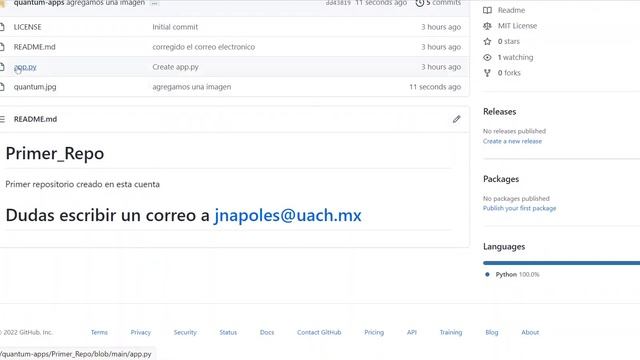Open the Releases heading link
The image size is (640, 360).
(x=500, y=111)
